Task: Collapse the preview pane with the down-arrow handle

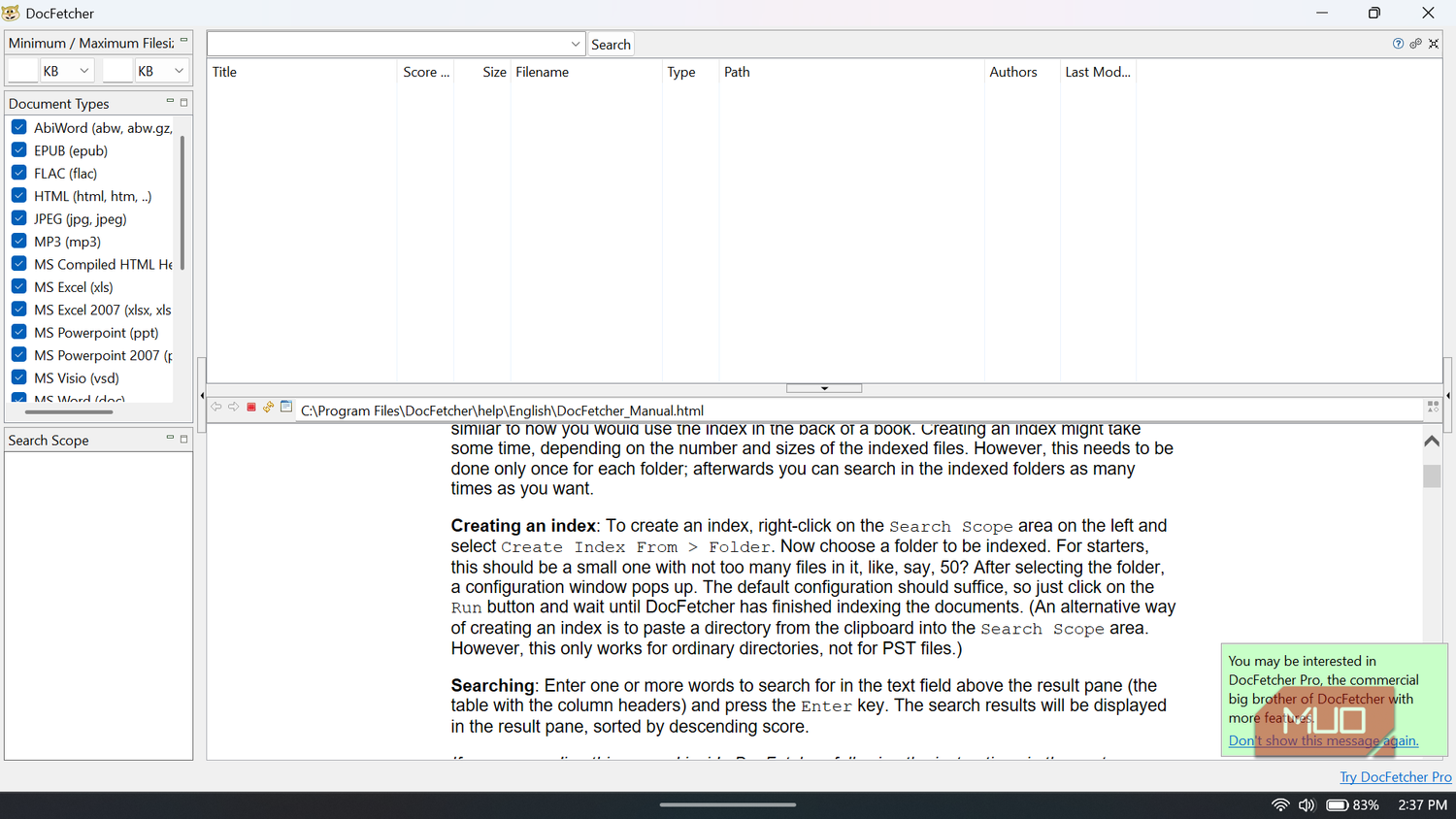Action: point(824,388)
